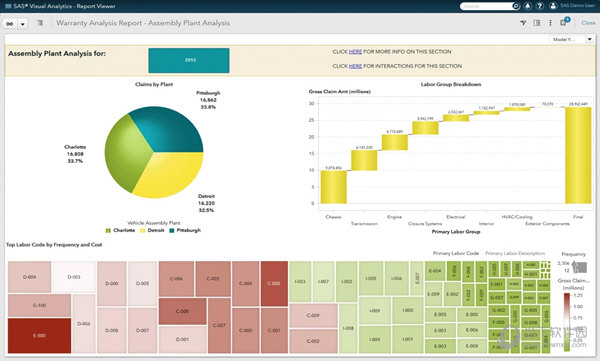Toggle Detroit in the pie legend
This screenshot has width=600, height=361.
coord(153,230)
